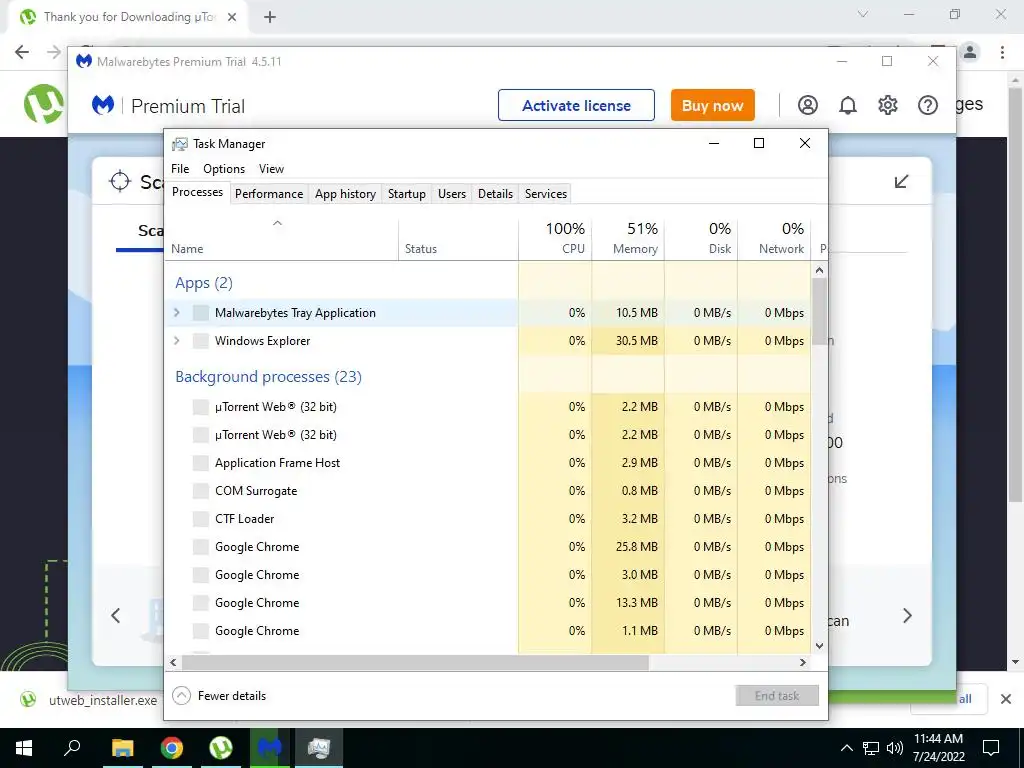Click the Task Manager horizontal scrollbar thumb

pos(415,662)
